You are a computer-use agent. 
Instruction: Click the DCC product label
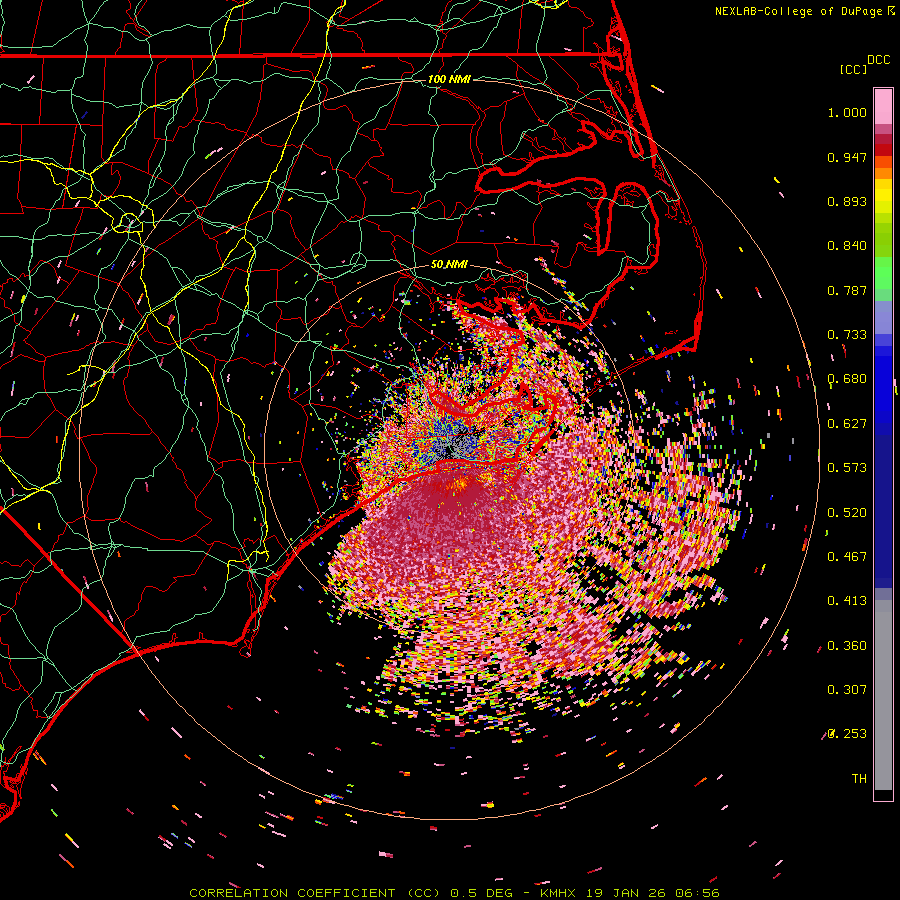tap(878, 60)
